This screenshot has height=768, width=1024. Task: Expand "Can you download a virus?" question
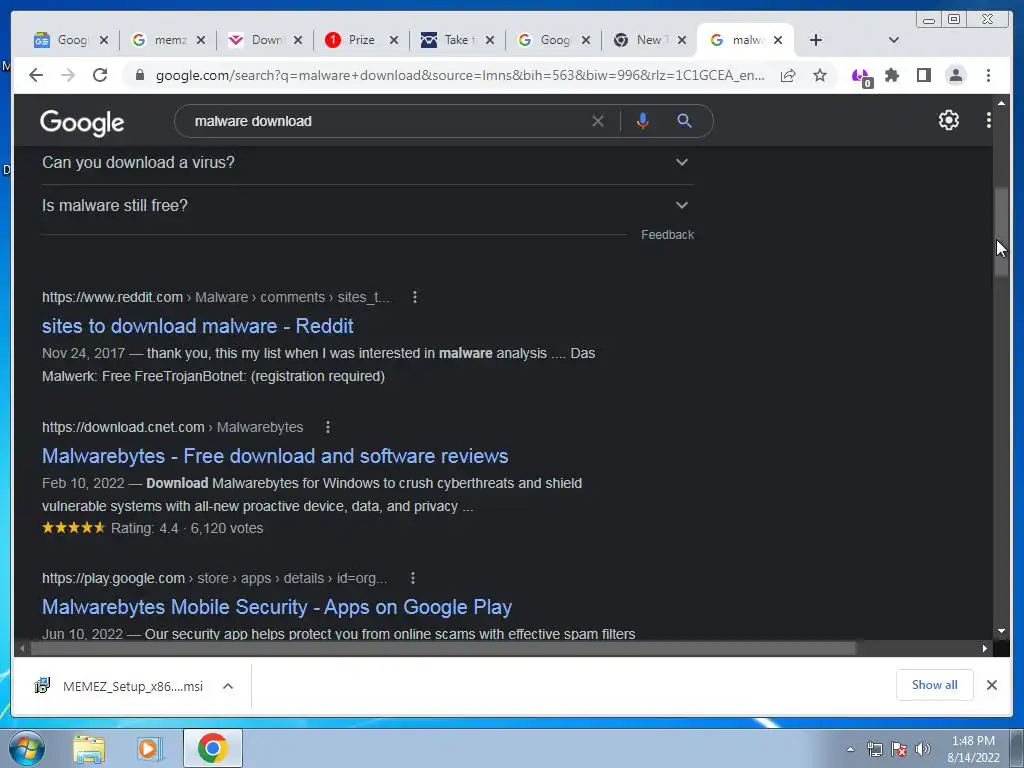click(x=367, y=163)
